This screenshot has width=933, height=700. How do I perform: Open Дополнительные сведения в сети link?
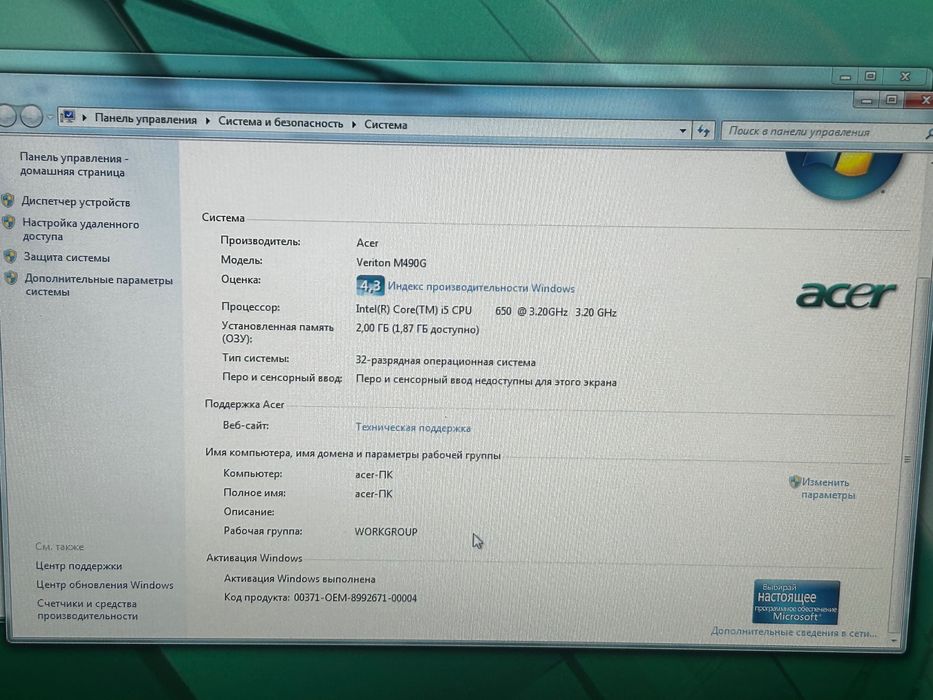click(x=794, y=632)
